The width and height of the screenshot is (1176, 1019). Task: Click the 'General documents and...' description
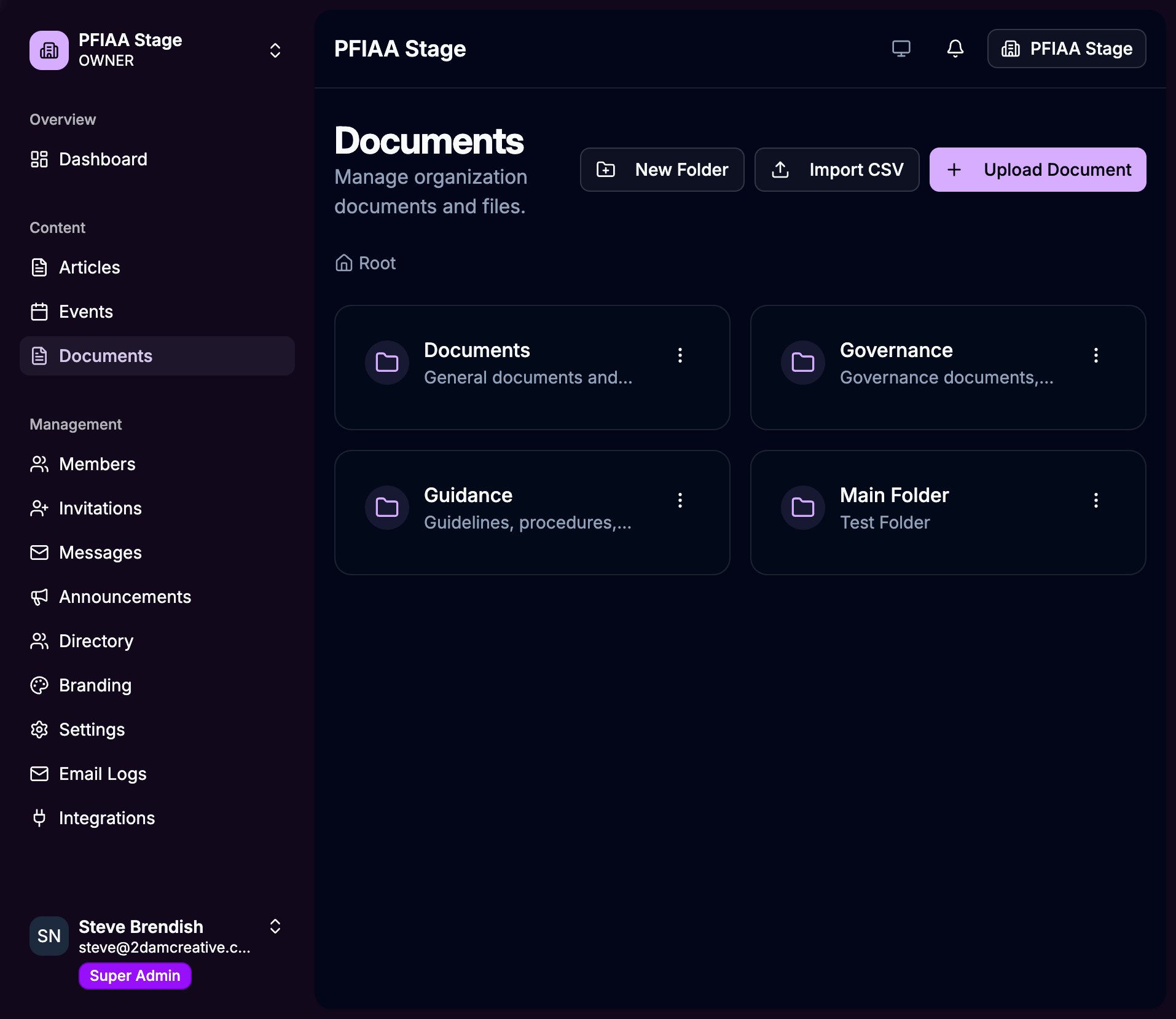click(x=528, y=377)
